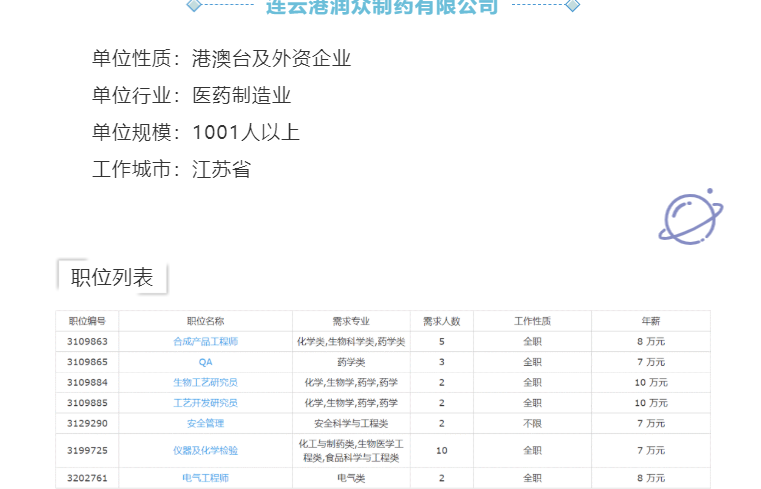Click the 7 万元 salary for 安全管理

[x=651, y=423]
